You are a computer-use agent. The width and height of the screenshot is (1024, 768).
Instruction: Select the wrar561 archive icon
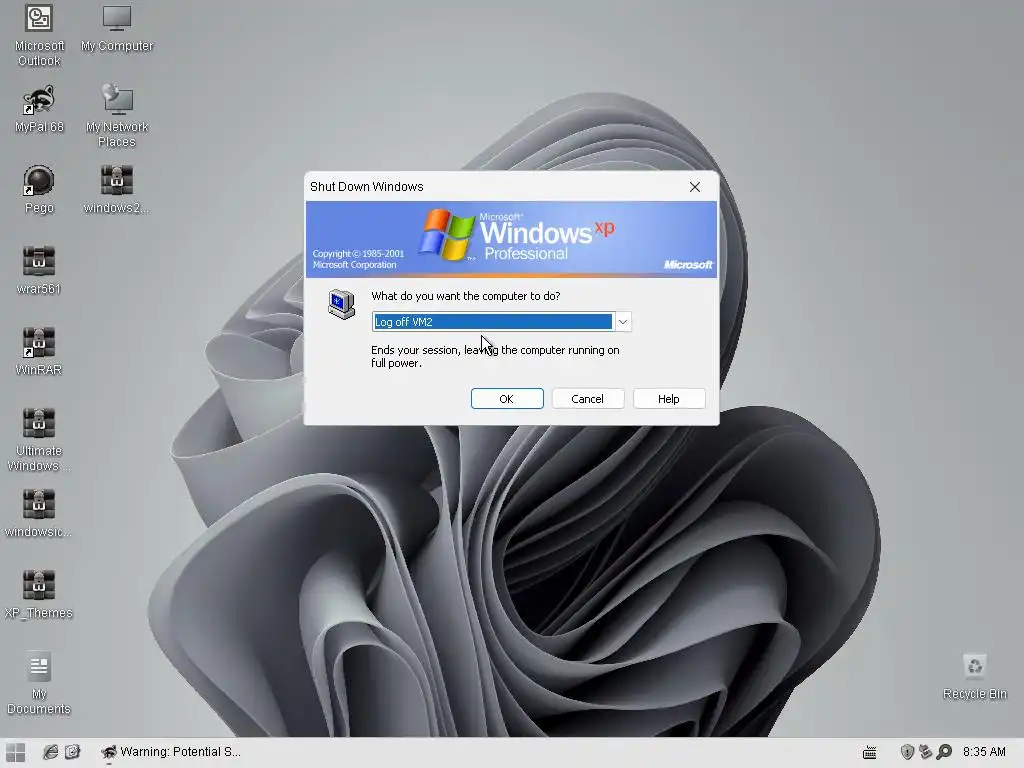39,270
